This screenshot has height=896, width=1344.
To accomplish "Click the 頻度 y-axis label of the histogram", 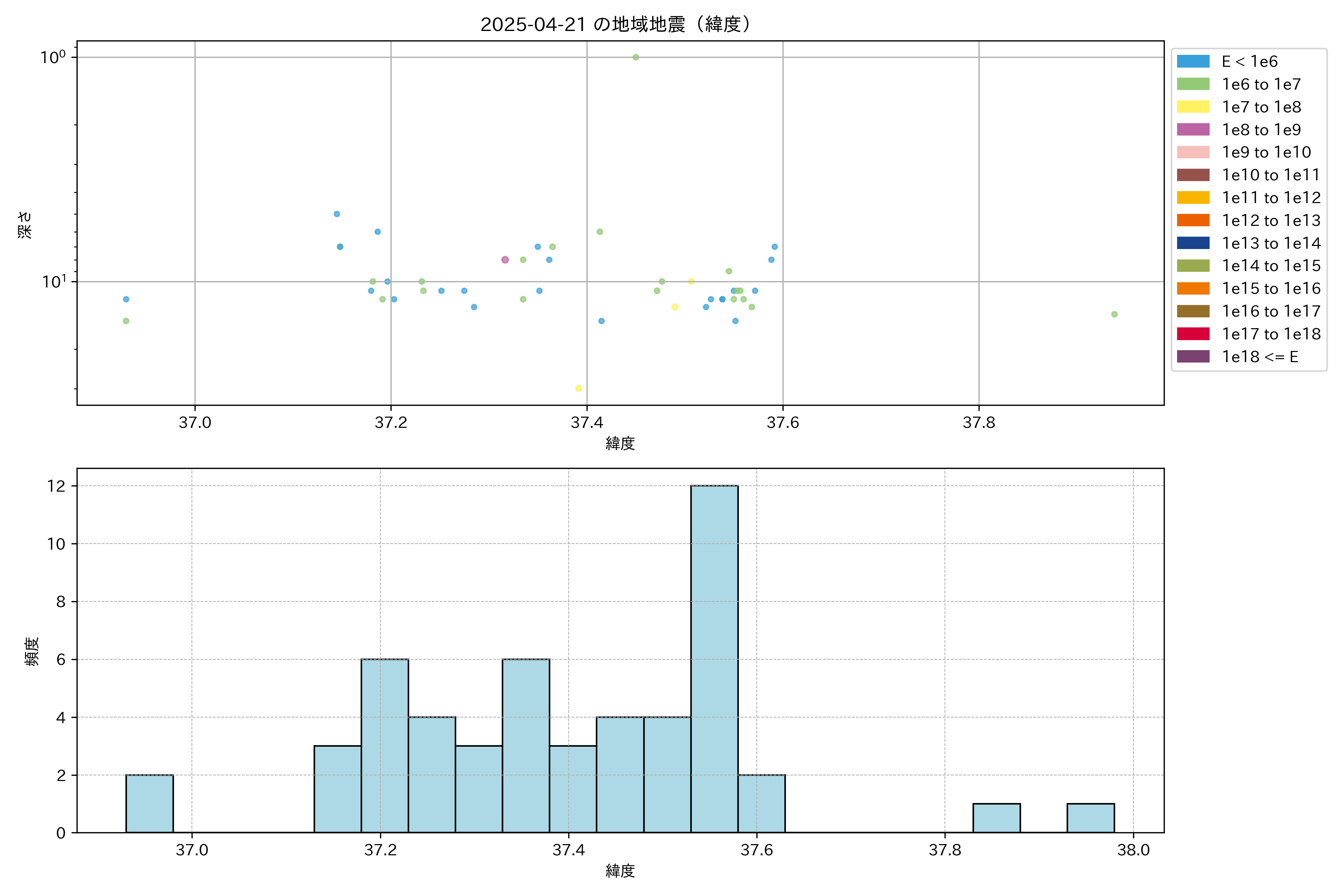I will click(32, 651).
